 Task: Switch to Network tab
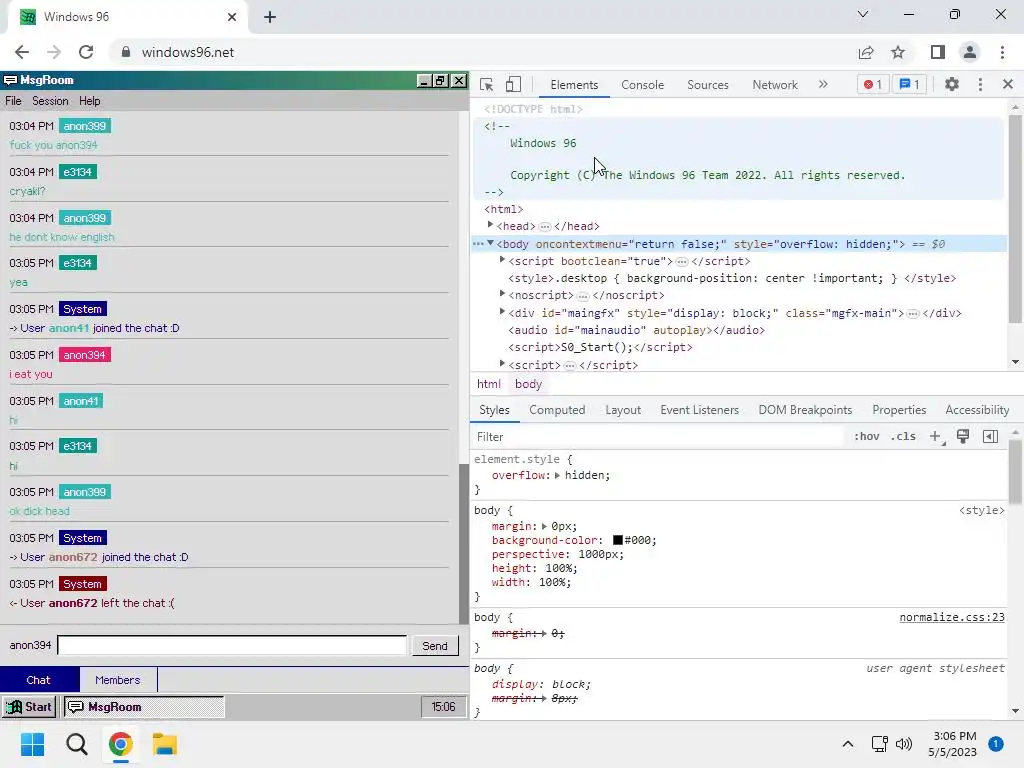775,85
